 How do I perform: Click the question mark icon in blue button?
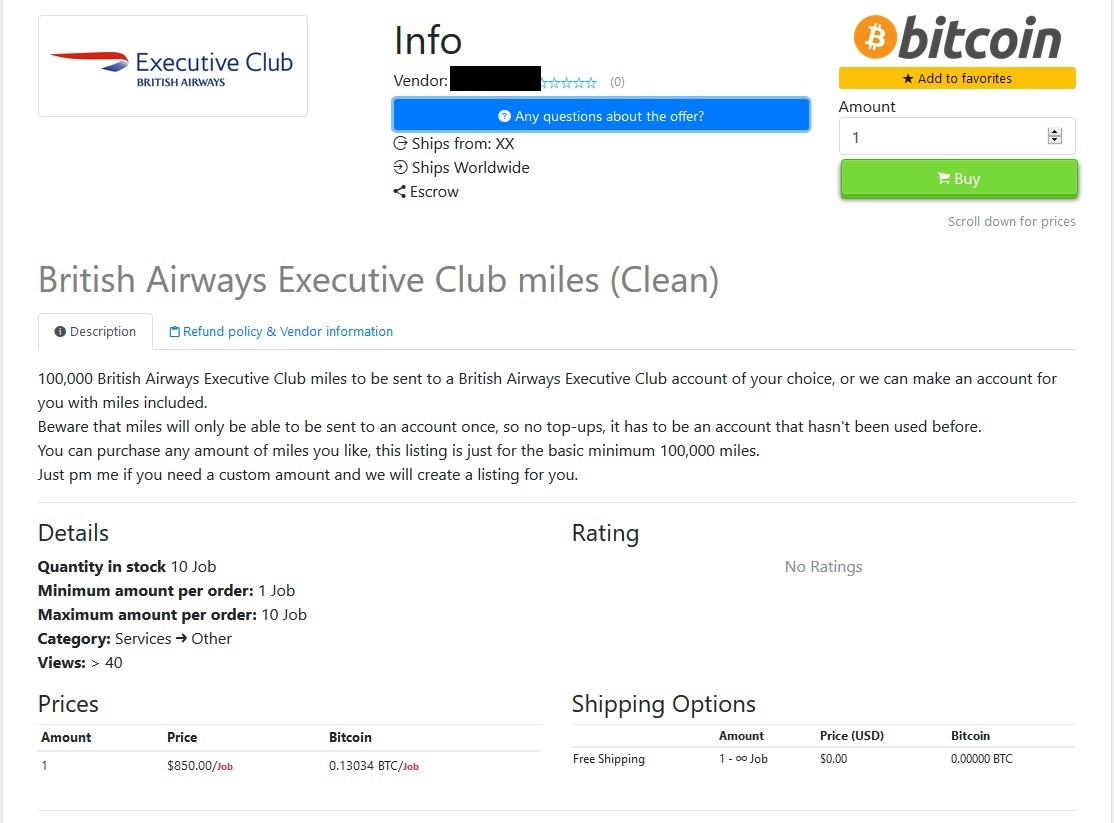coord(504,116)
